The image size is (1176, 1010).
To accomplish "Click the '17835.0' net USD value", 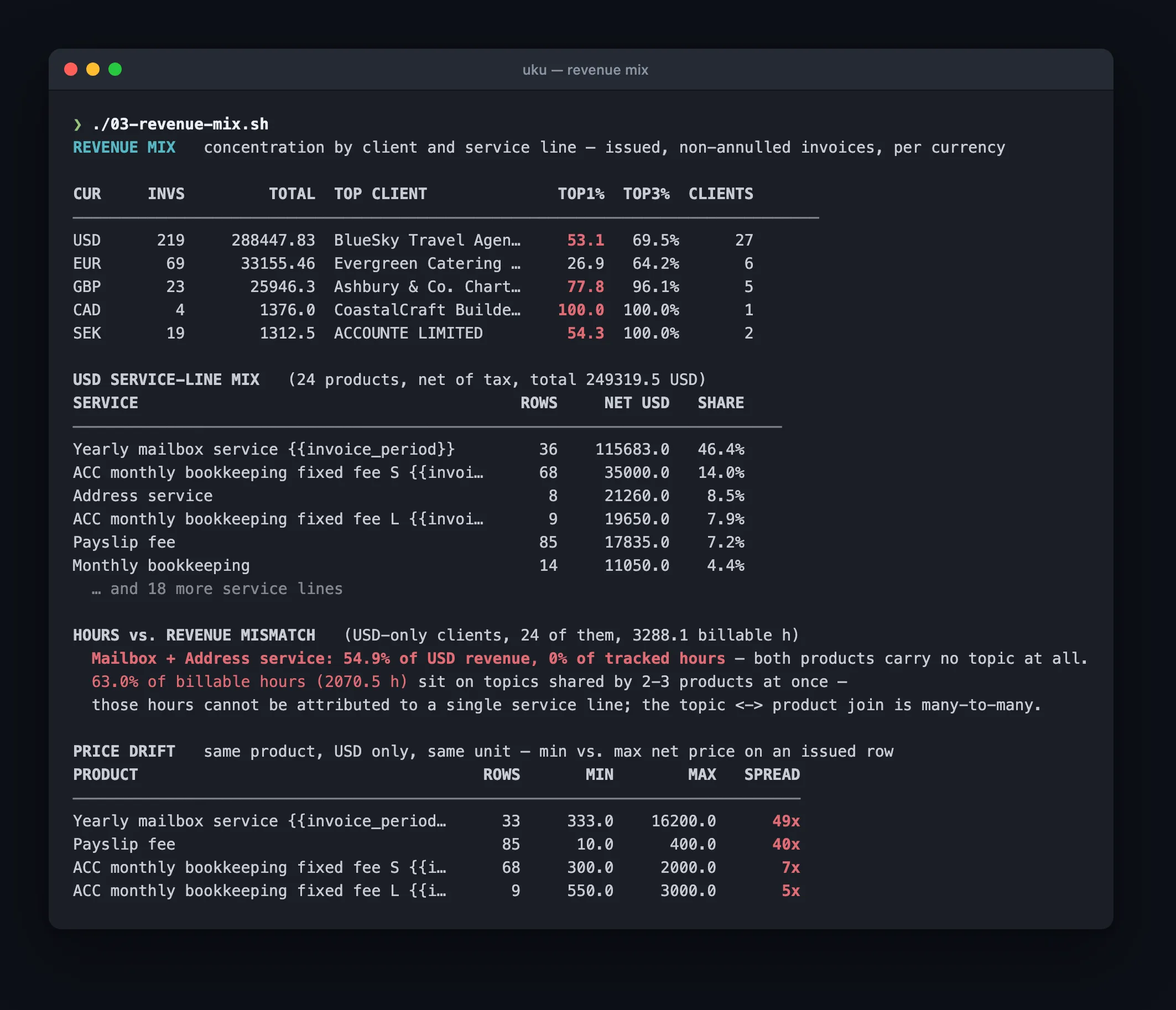I will [x=637, y=543].
